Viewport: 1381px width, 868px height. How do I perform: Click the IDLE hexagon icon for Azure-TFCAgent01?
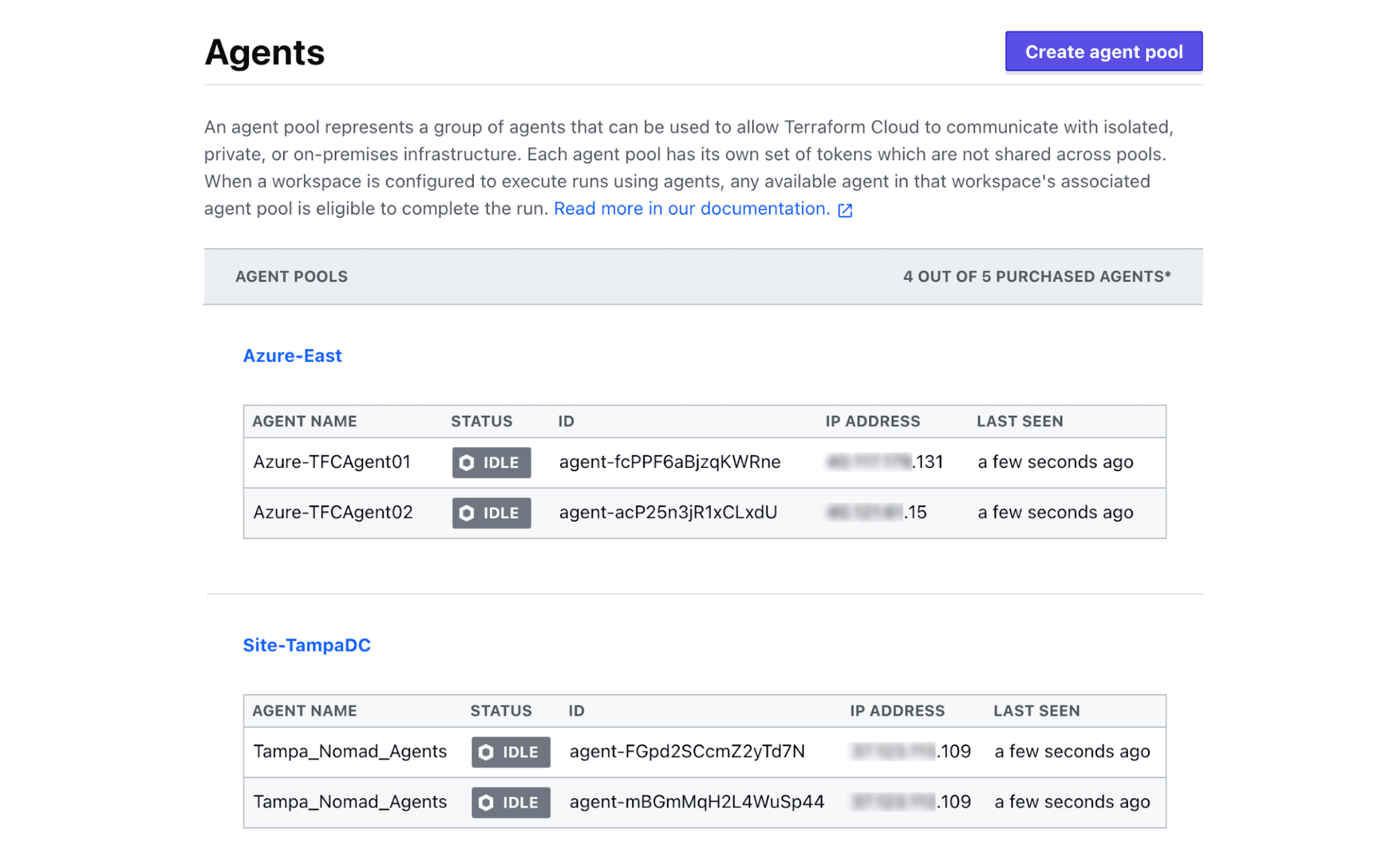[x=467, y=463]
